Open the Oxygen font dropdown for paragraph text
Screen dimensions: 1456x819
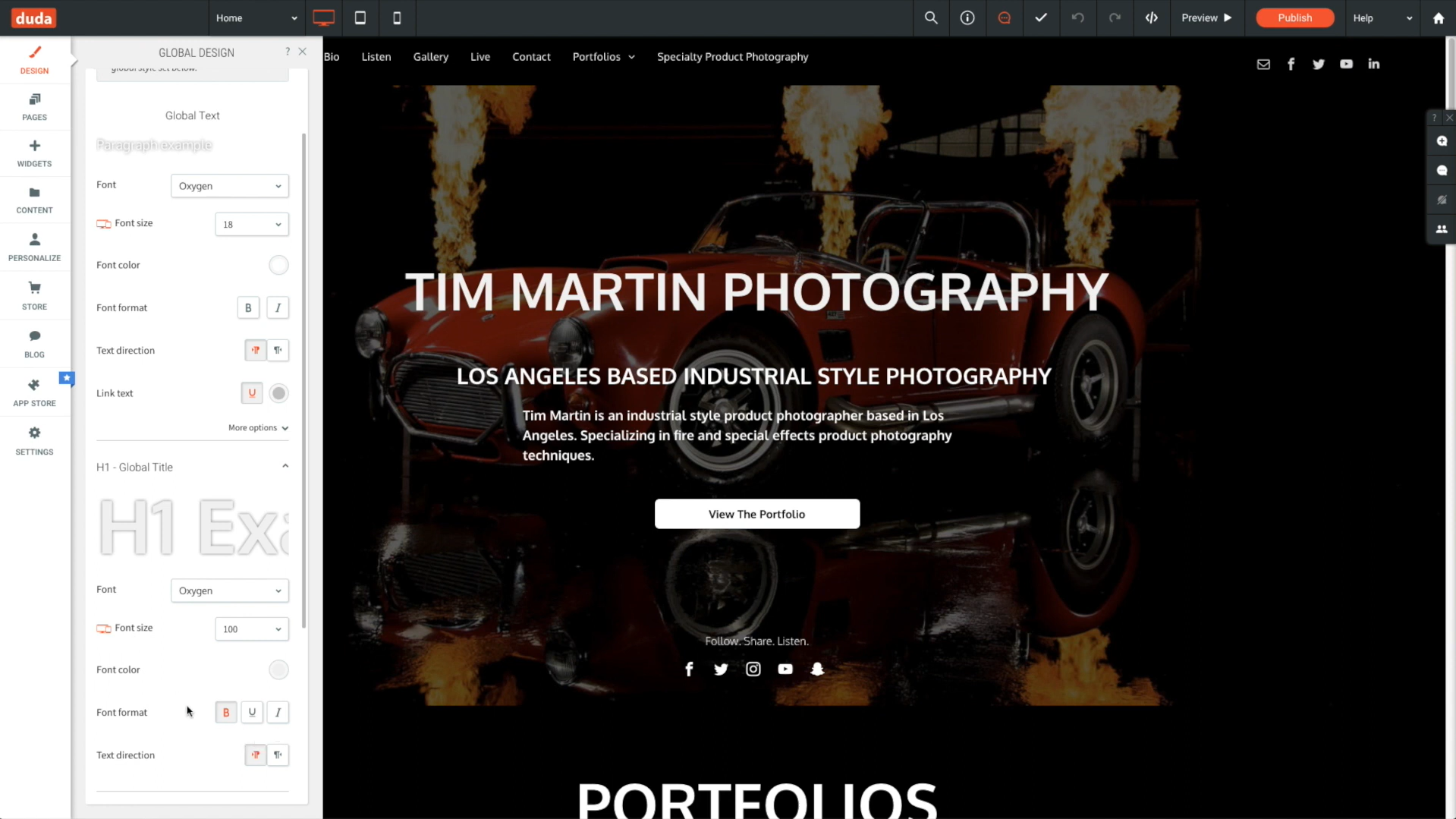click(229, 185)
